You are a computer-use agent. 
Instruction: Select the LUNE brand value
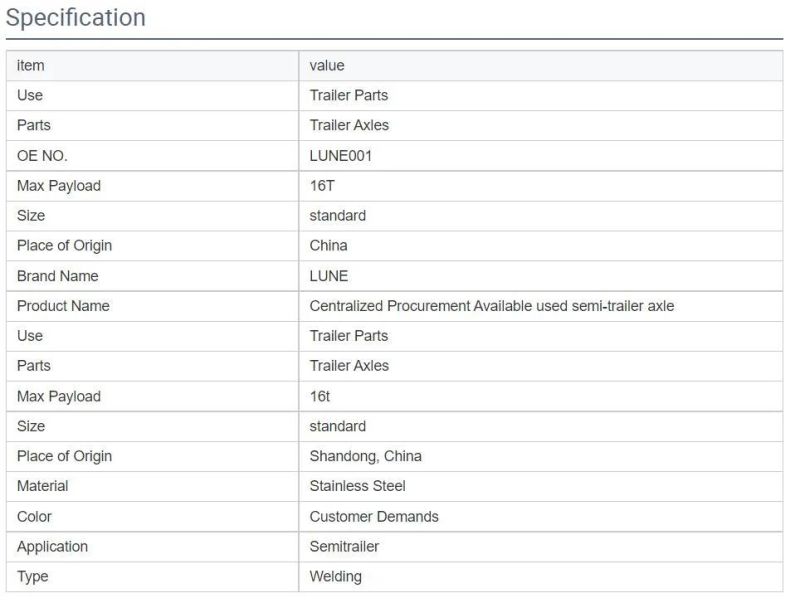click(329, 276)
